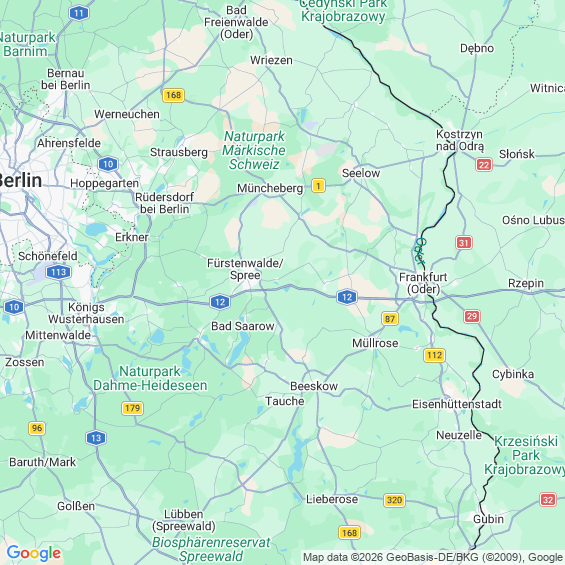This screenshot has height=565, width=565.
Task: Click the blue 113 shield near Schönefeld
Action: tap(59, 272)
